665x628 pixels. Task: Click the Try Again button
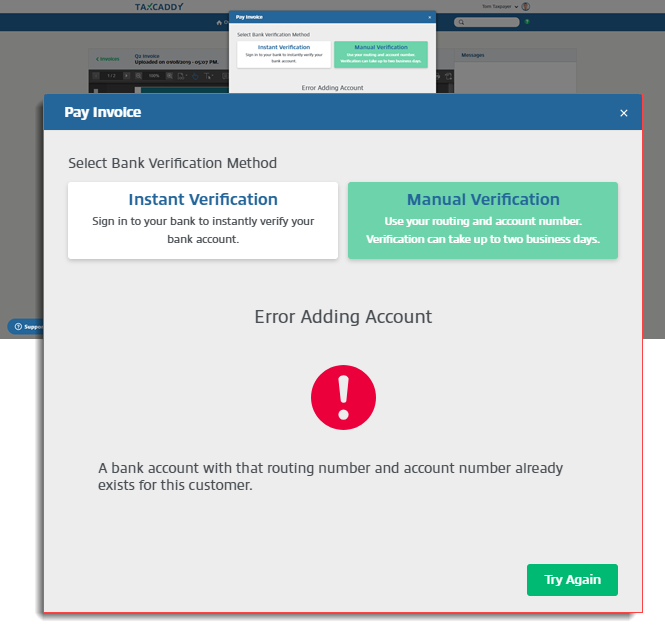click(572, 580)
